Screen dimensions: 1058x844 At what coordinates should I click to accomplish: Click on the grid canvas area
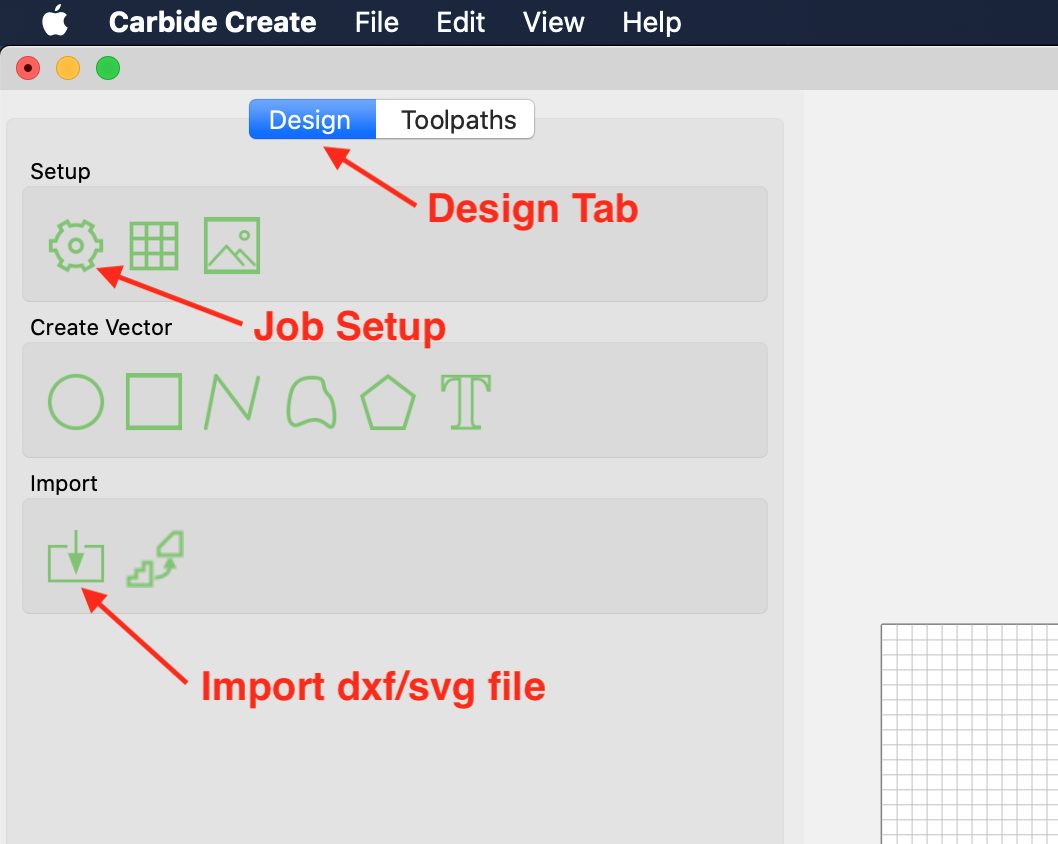tap(970, 735)
